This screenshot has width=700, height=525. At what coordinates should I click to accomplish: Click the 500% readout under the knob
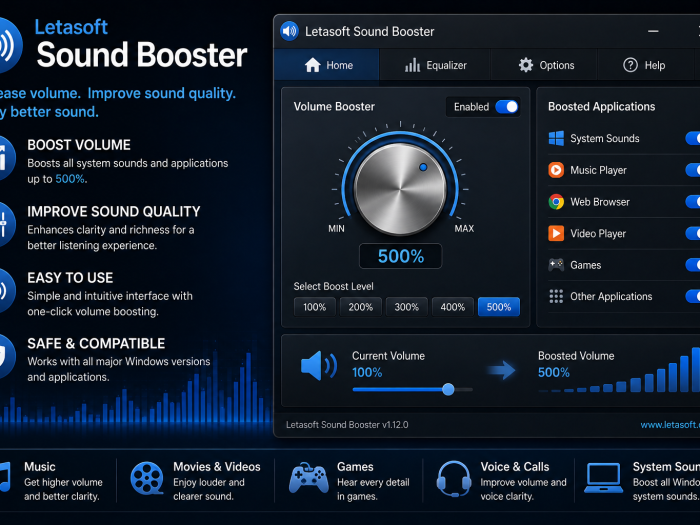click(400, 256)
